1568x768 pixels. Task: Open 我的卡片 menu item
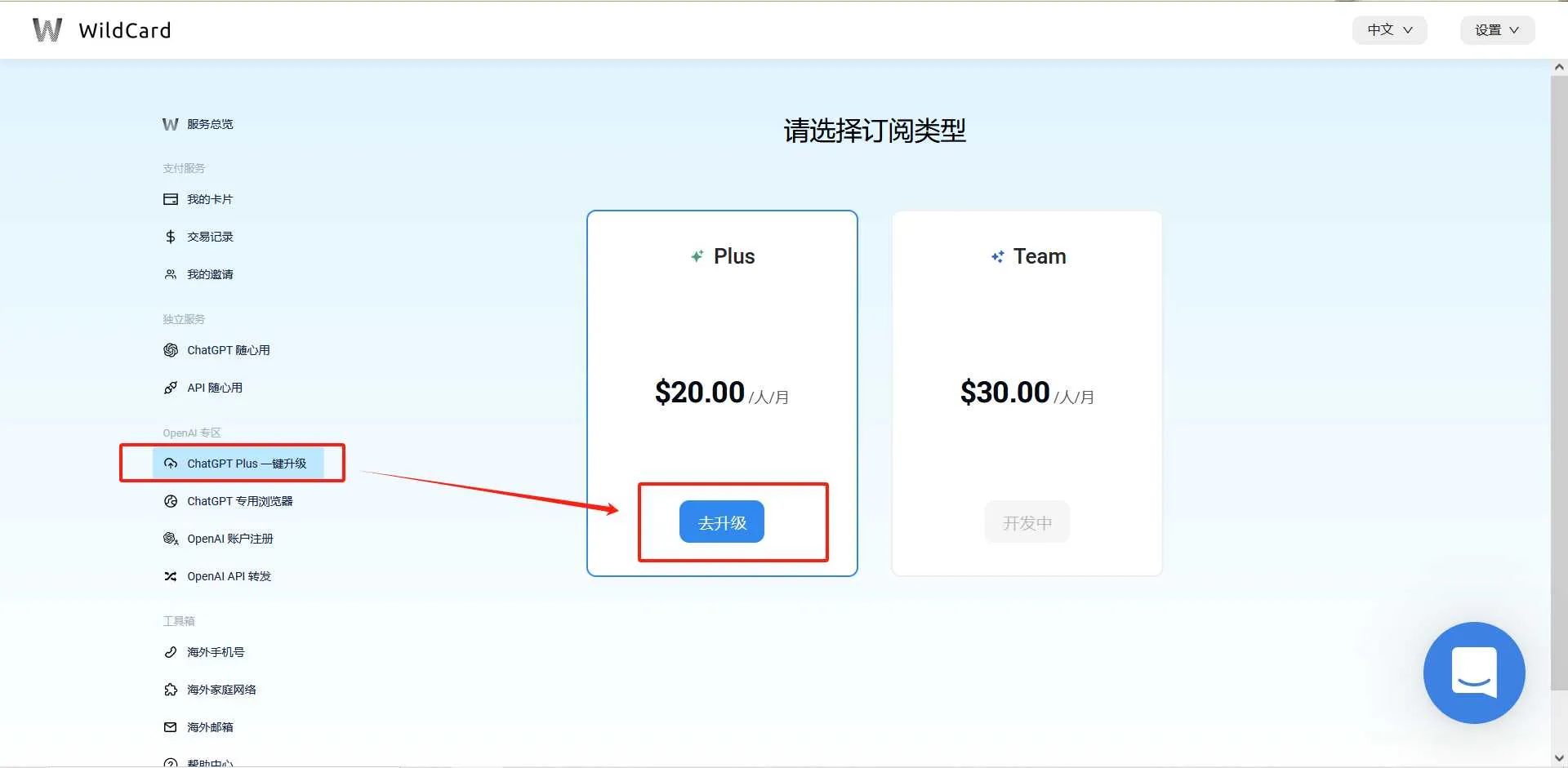pos(210,199)
